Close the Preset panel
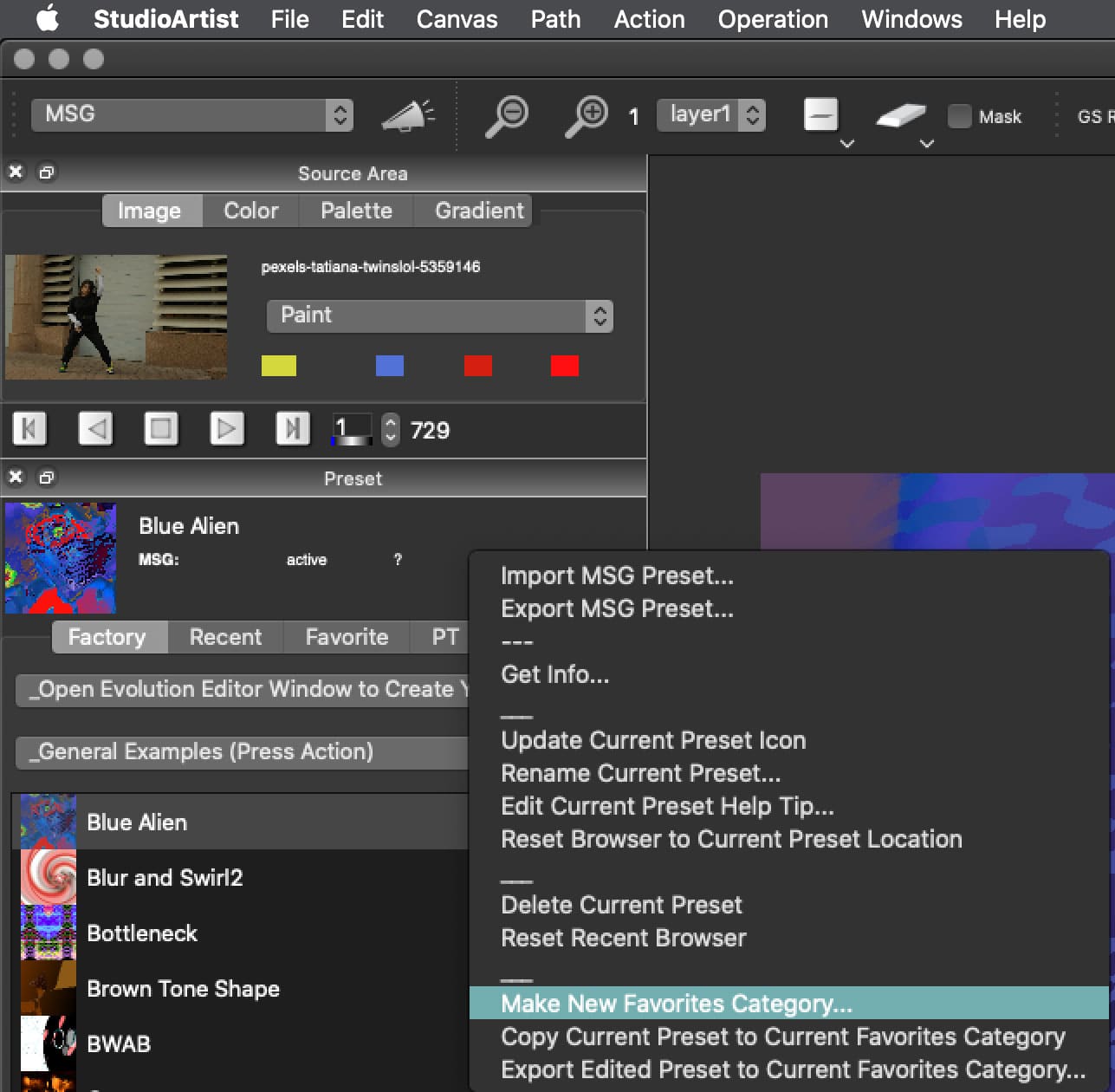Viewport: 1115px width, 1092px height. (x=16, y=477)
